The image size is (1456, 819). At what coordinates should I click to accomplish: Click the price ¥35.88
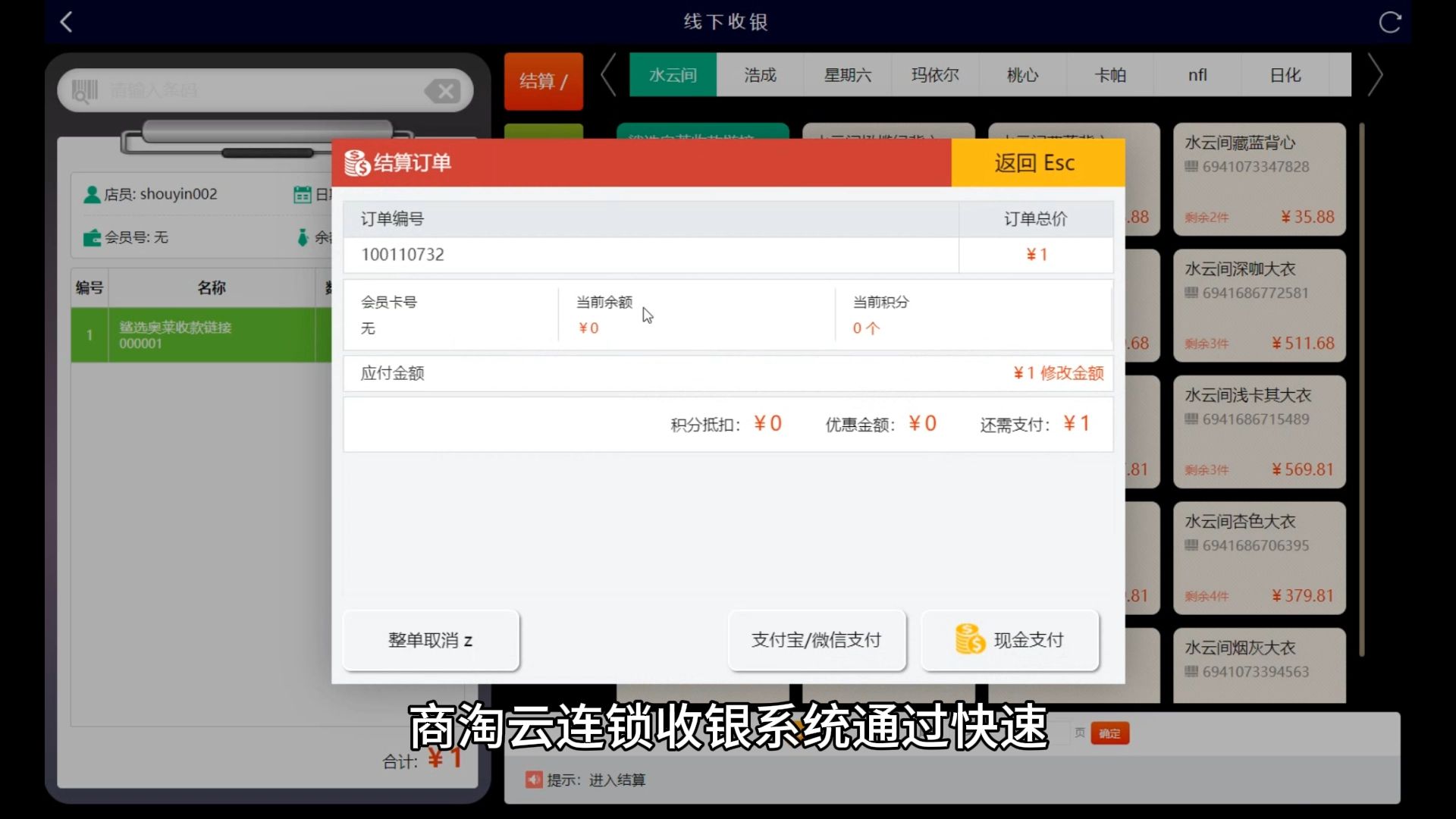point(1307,217)
